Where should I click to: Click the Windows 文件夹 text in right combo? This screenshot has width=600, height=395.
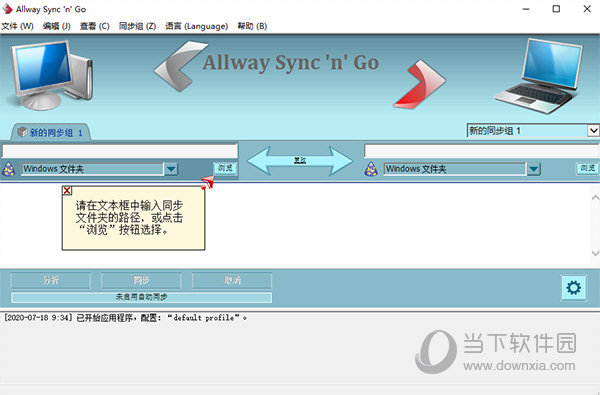416,169
